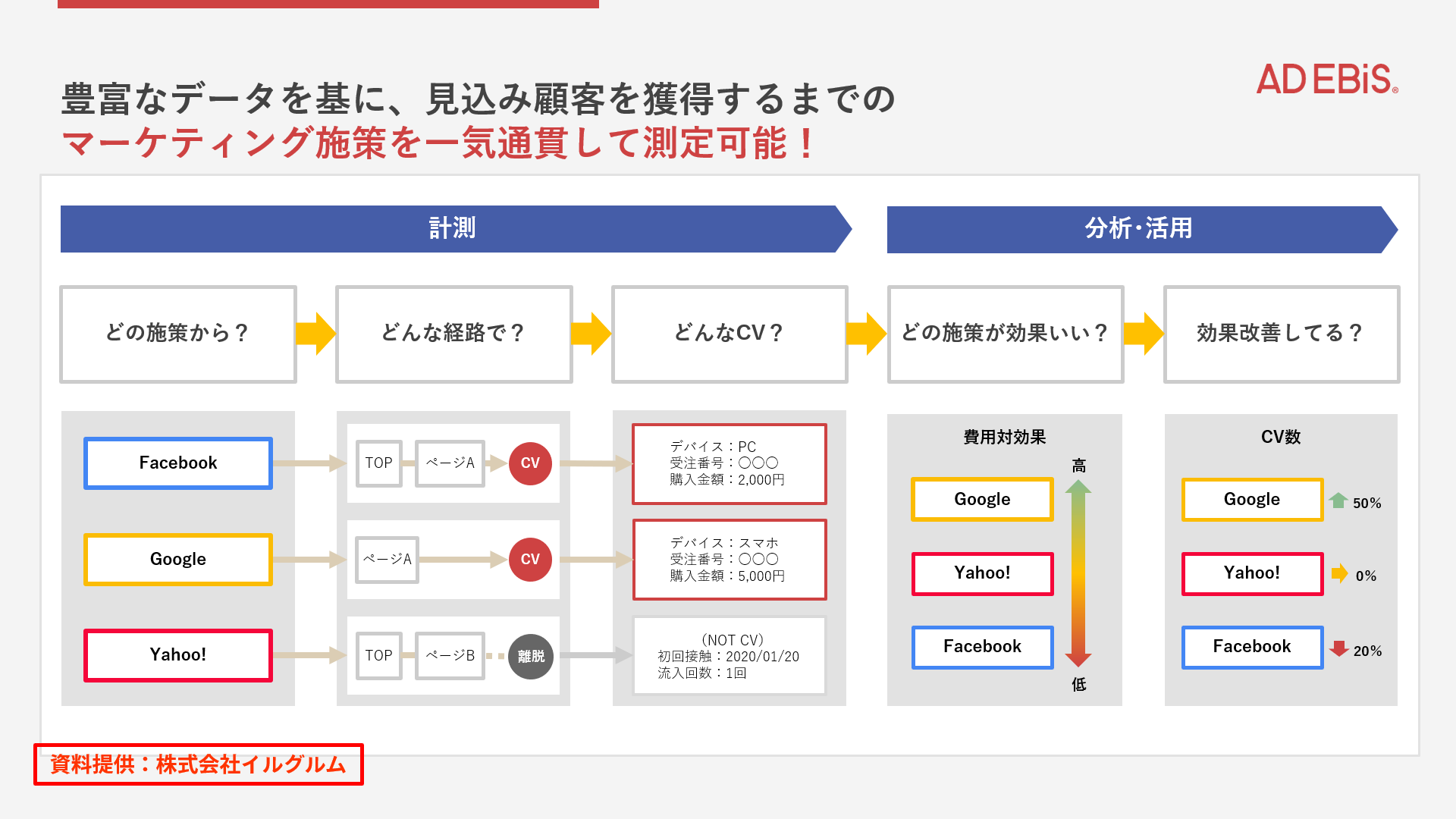Click the green up arrow beside Google 50%
Screen dimensions: 1456x819
1338,500
